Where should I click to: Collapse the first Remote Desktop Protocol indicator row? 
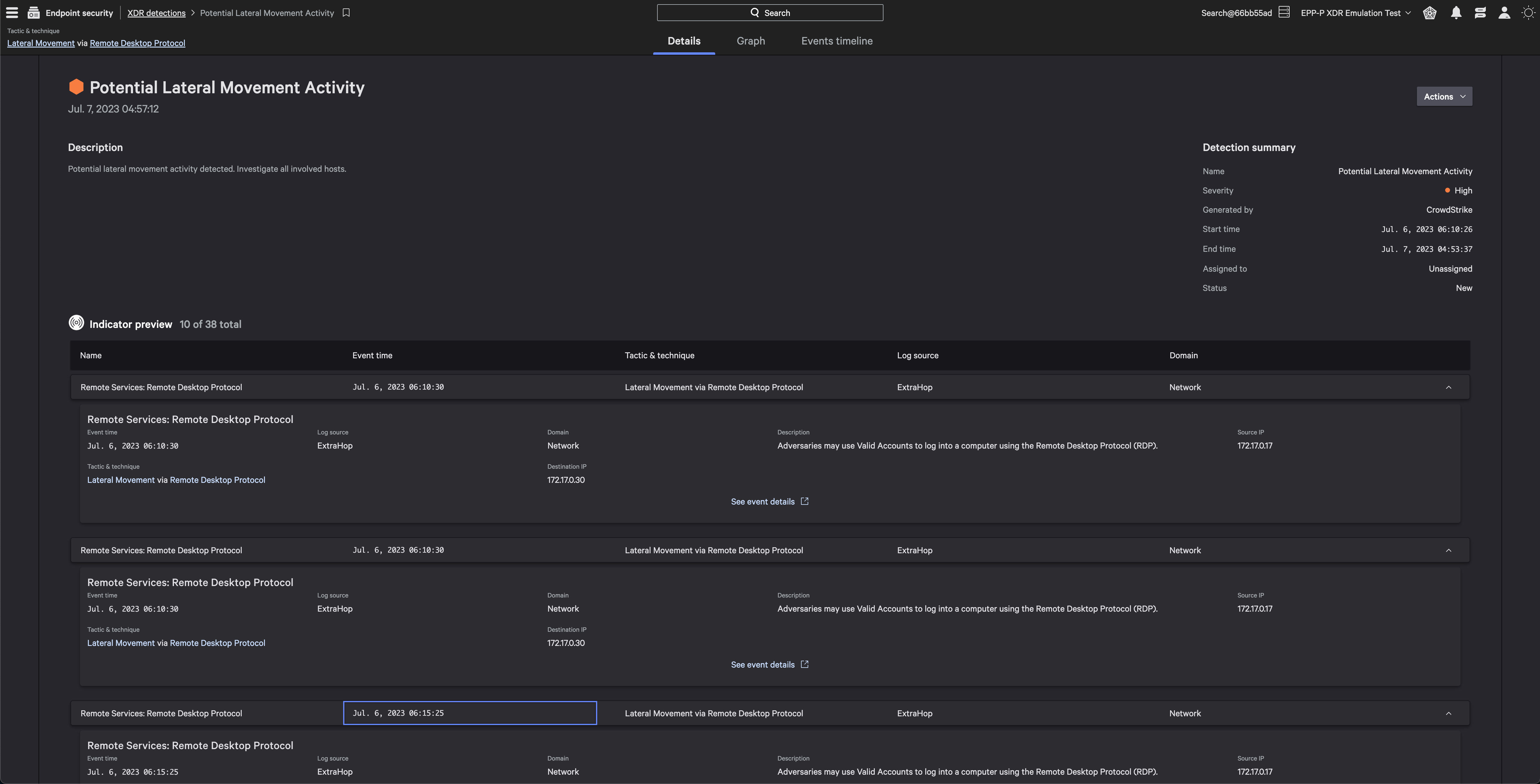click(1448, 387)
